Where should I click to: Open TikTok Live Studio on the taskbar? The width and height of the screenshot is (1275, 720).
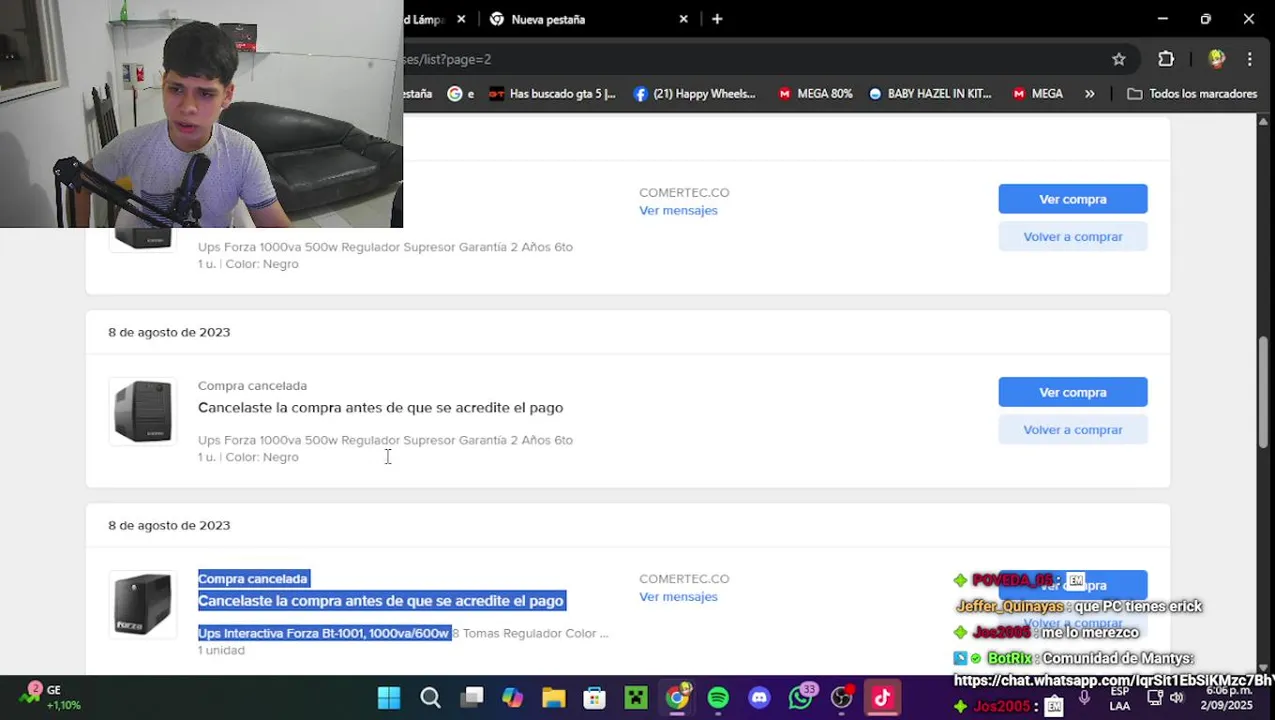[x=883, y=697]
